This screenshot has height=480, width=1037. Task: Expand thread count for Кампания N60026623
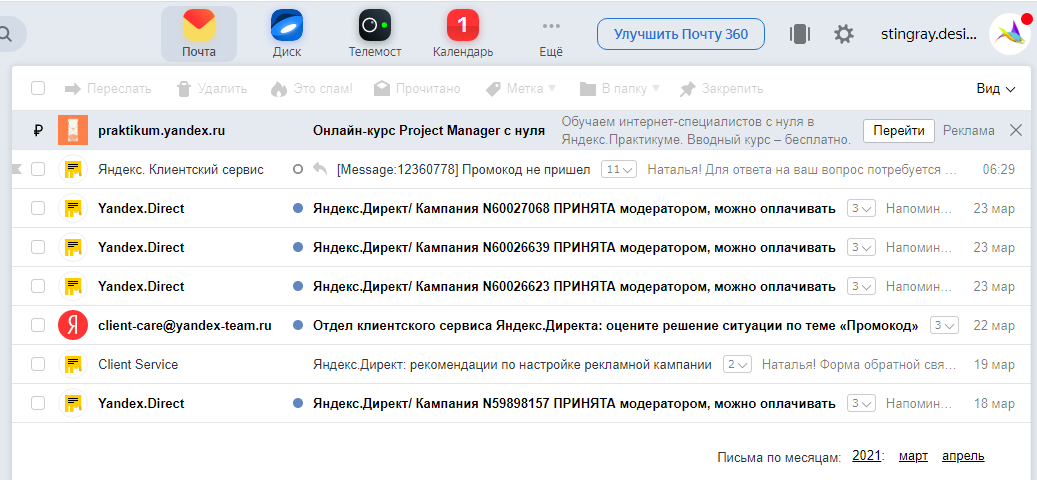click(x=862, y=286)
